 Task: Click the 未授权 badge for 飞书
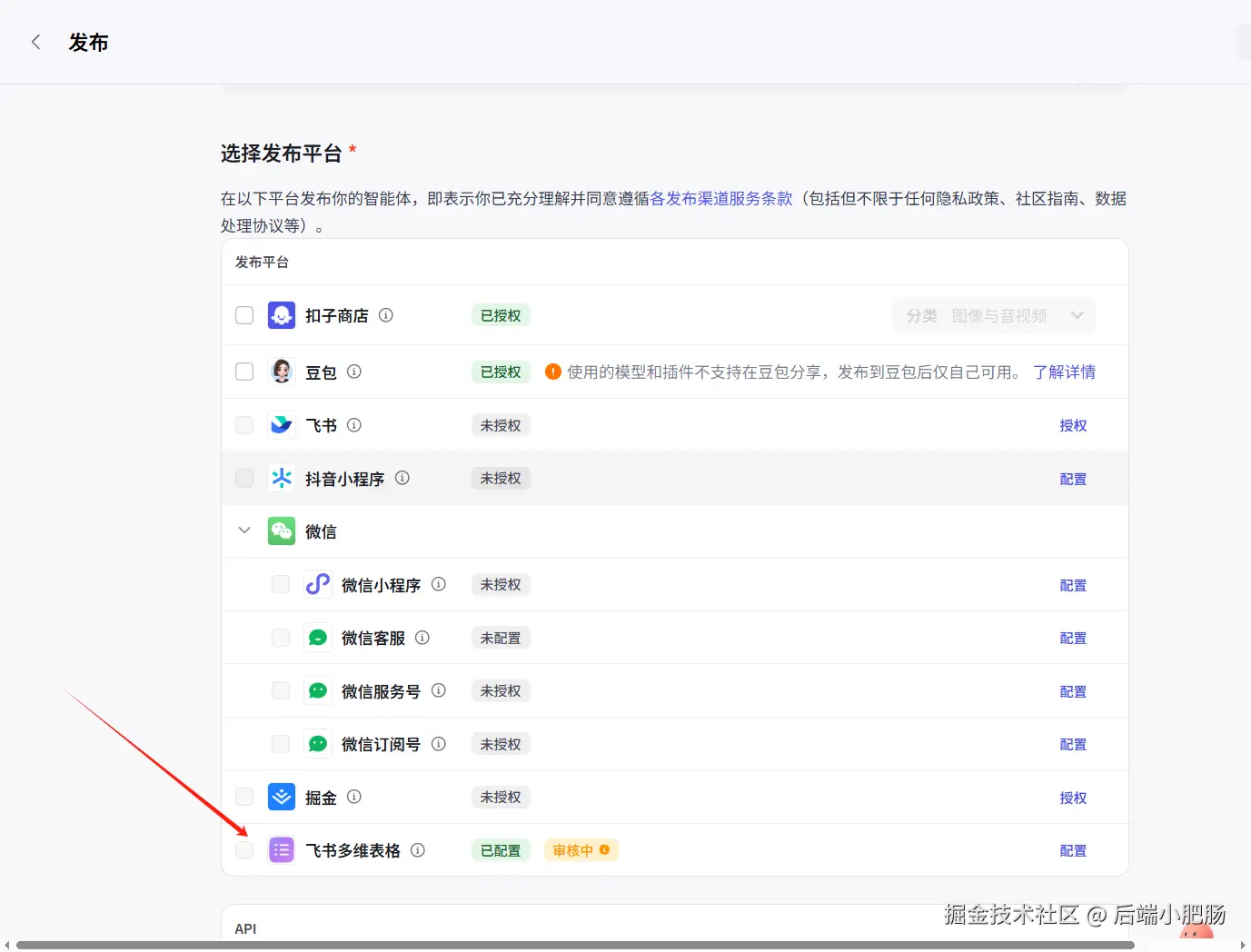[501, 425]
